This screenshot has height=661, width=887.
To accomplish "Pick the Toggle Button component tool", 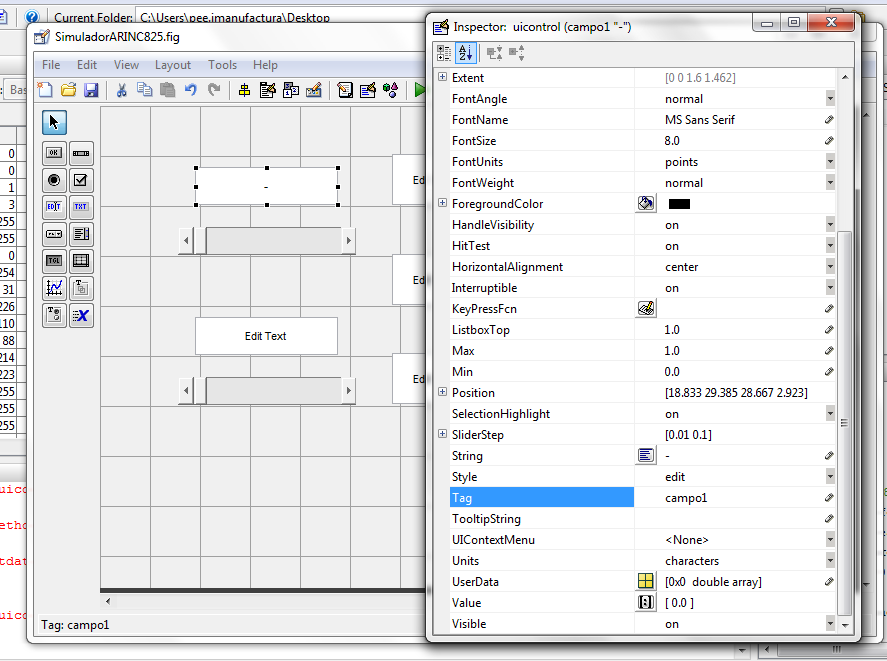I will pos(54,261).
